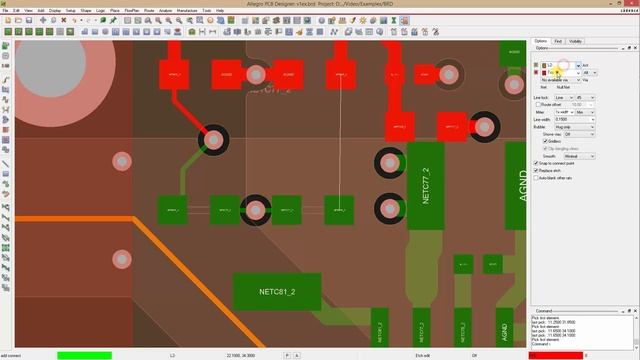640x360 pixels.
Task: Click the red X Delete icon
Action: [64, 20]
